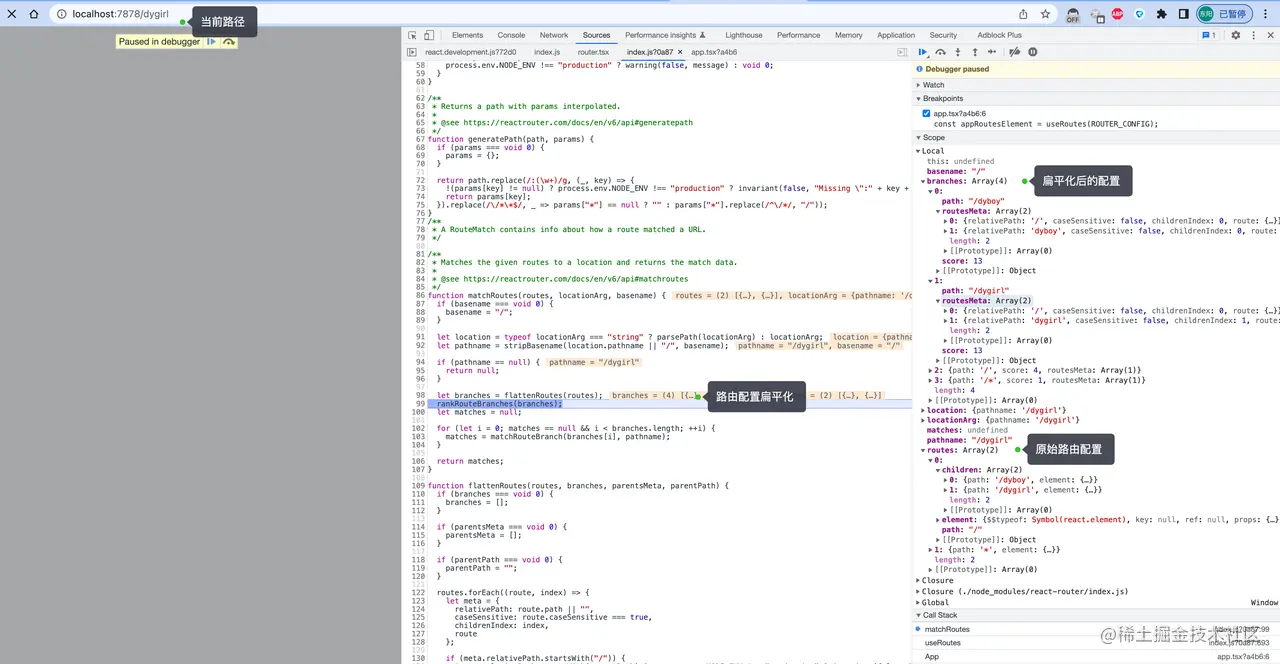
Task: Click the blue shield extension icon
Action: coord(1139,14)
